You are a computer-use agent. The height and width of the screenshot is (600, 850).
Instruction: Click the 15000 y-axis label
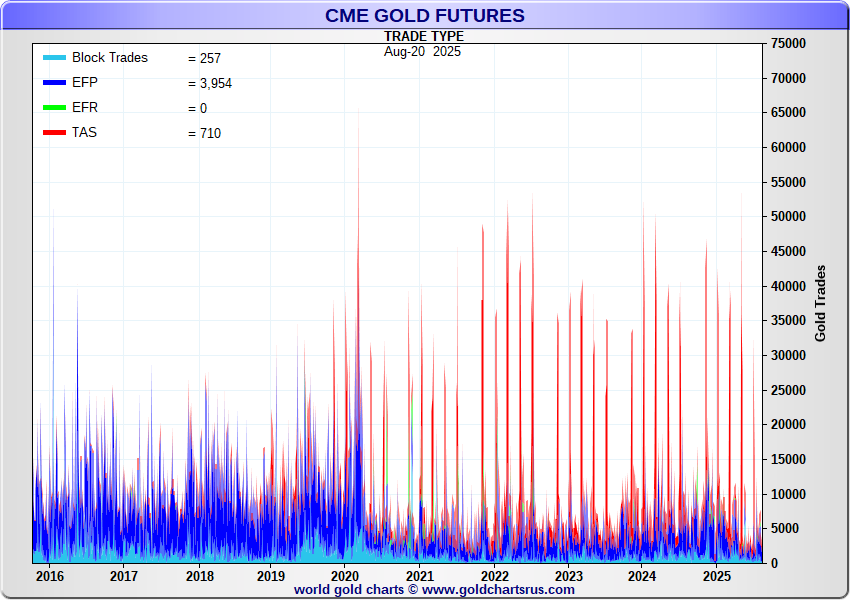pos(788,459)
